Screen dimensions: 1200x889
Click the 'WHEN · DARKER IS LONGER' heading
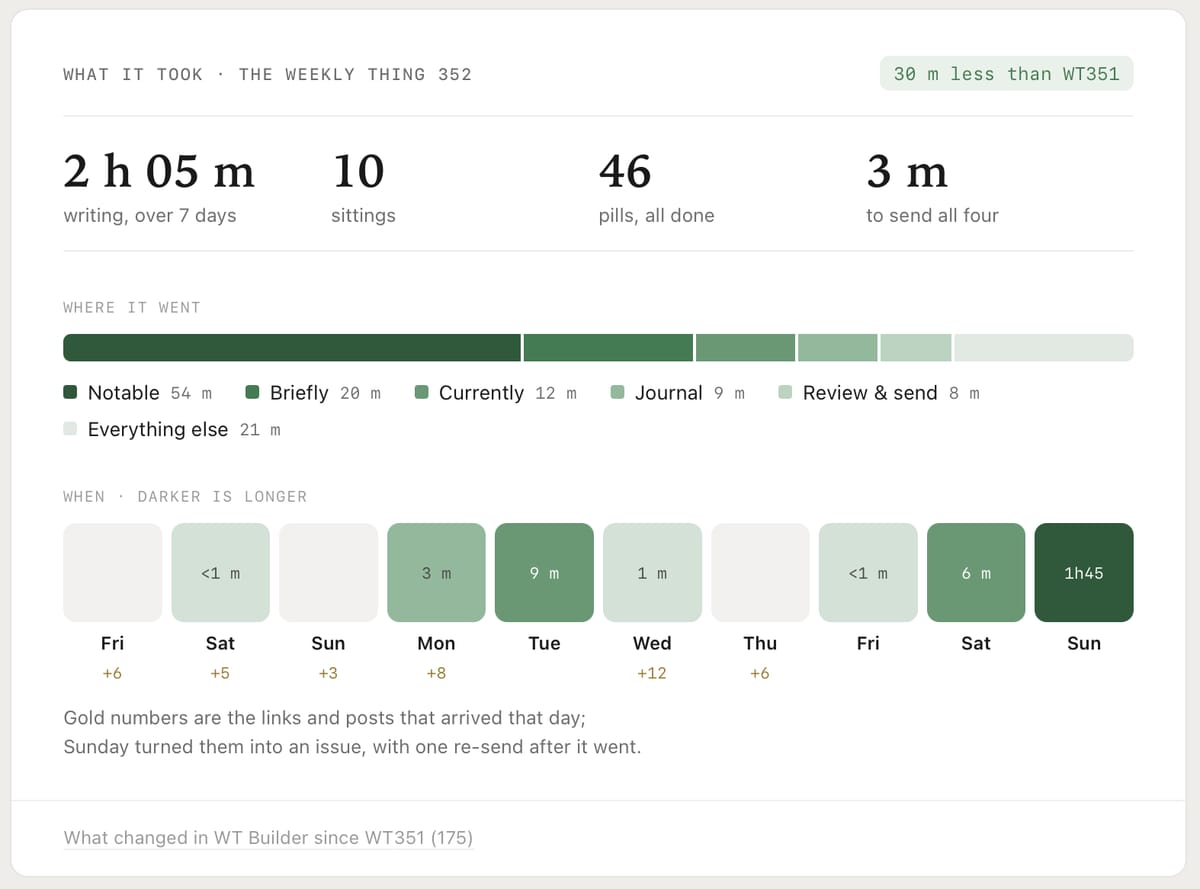coord(185,496)
